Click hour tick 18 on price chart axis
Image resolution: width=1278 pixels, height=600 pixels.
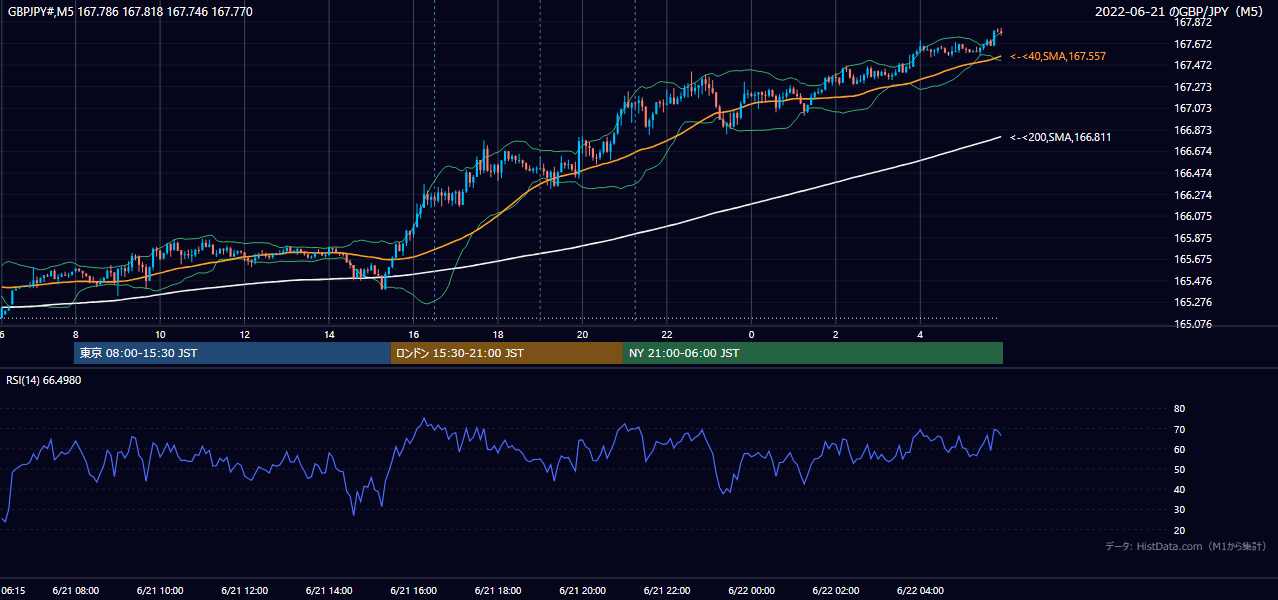click(x=498, y=334)
